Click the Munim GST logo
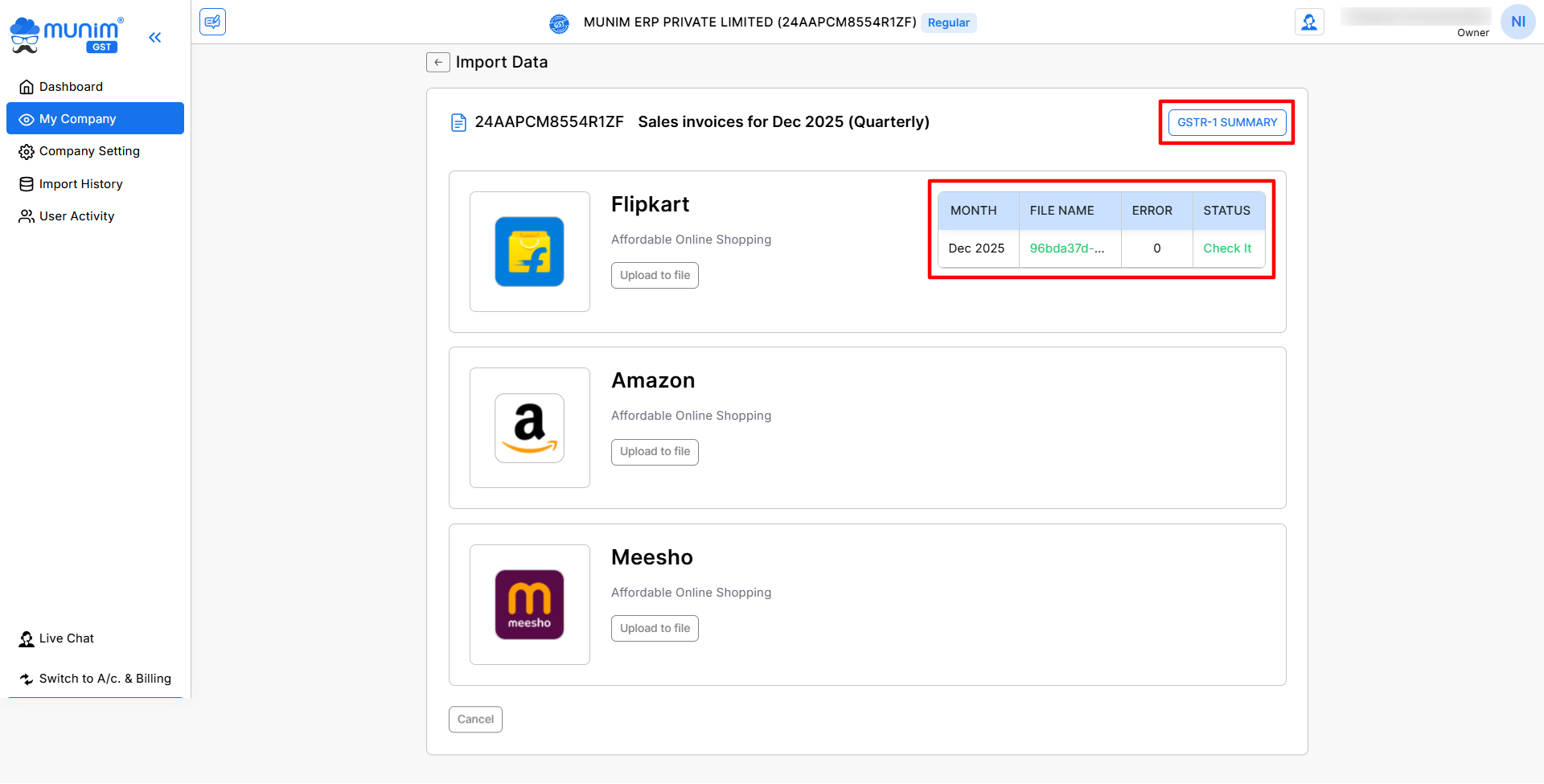The width and height of the screenshot is (1544, 784). pos(67,35)
